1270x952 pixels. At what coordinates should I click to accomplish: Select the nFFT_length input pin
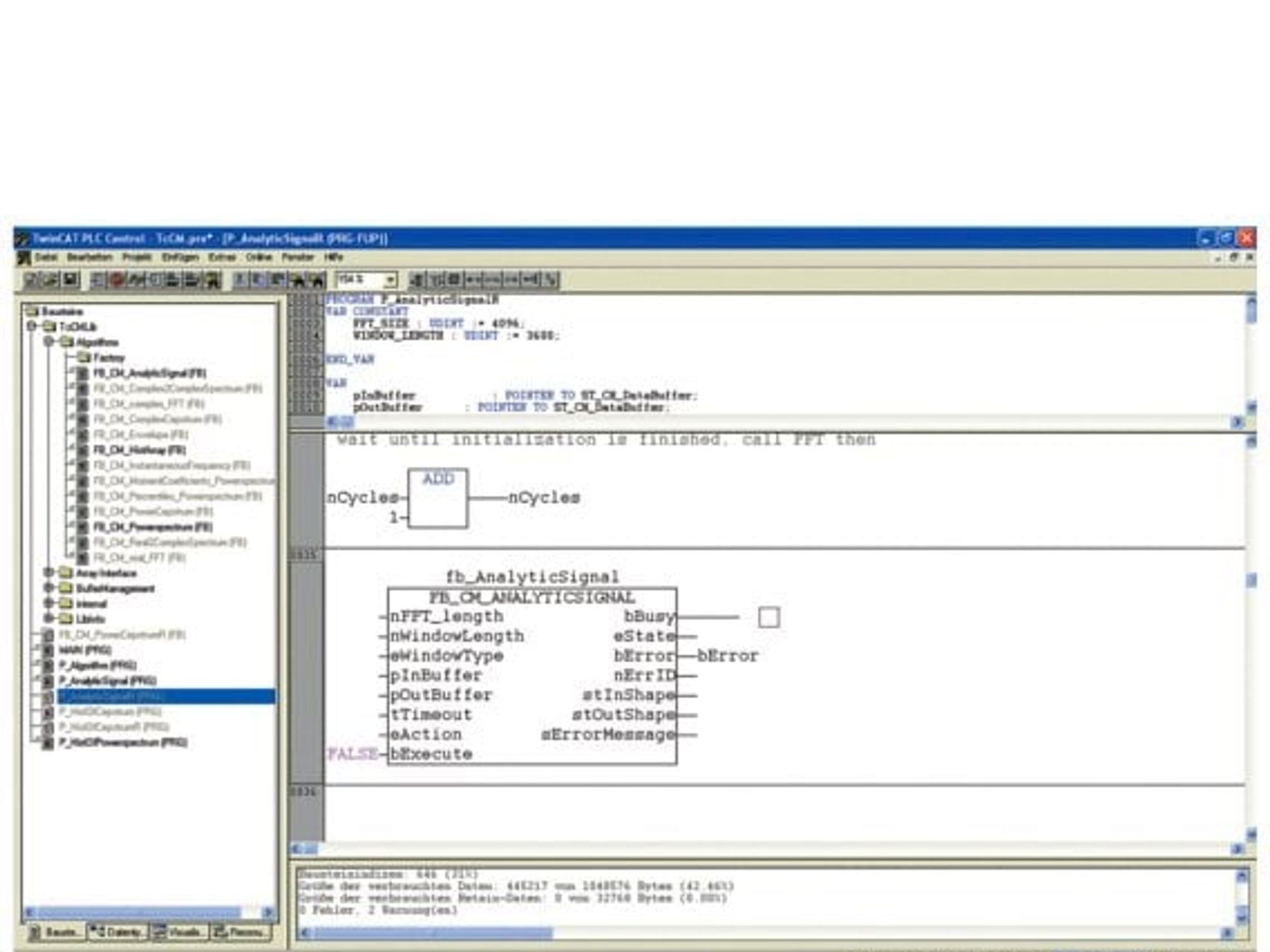[446, 616]
